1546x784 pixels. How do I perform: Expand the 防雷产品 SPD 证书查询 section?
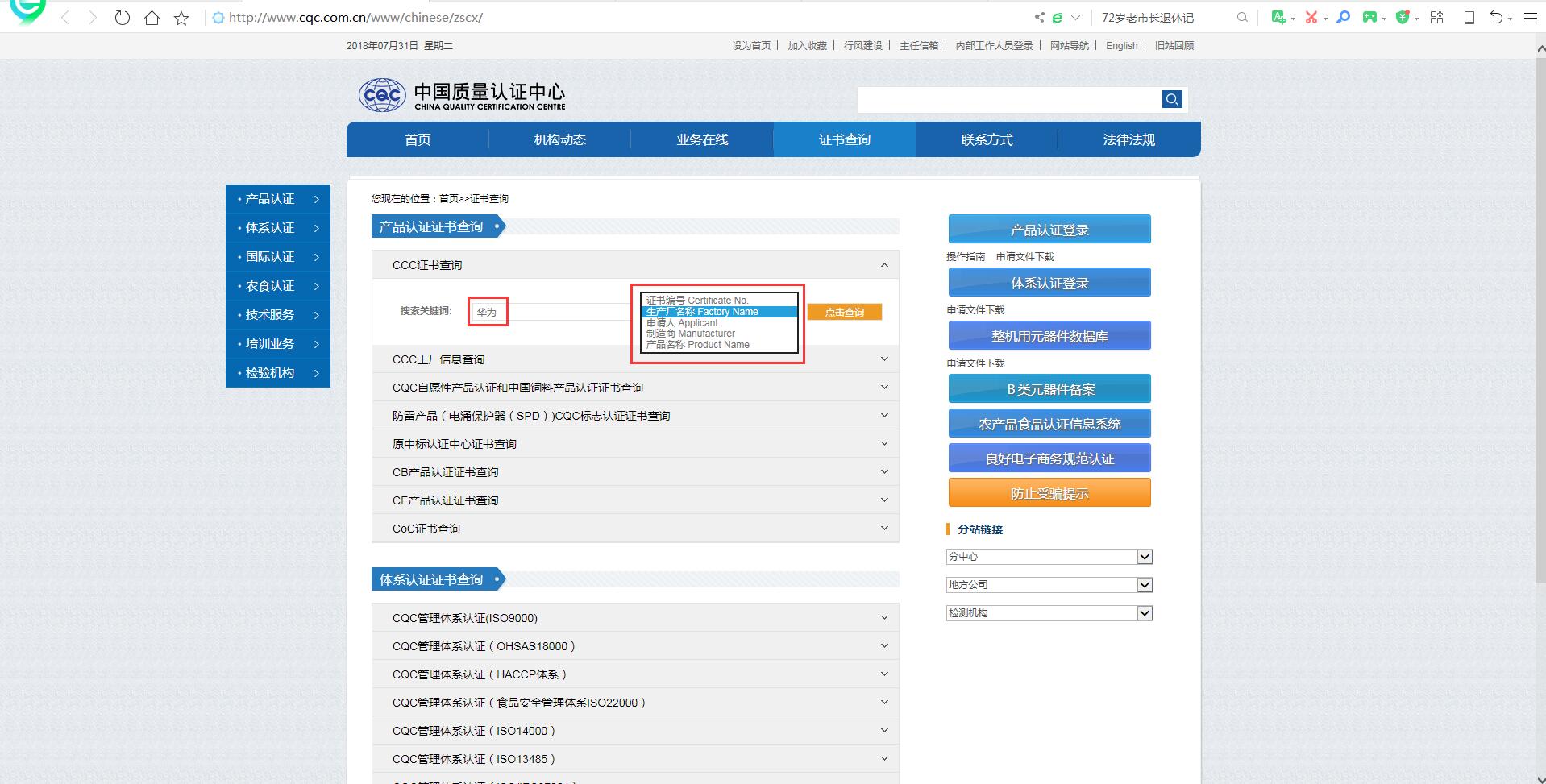(x=635, y=416)
